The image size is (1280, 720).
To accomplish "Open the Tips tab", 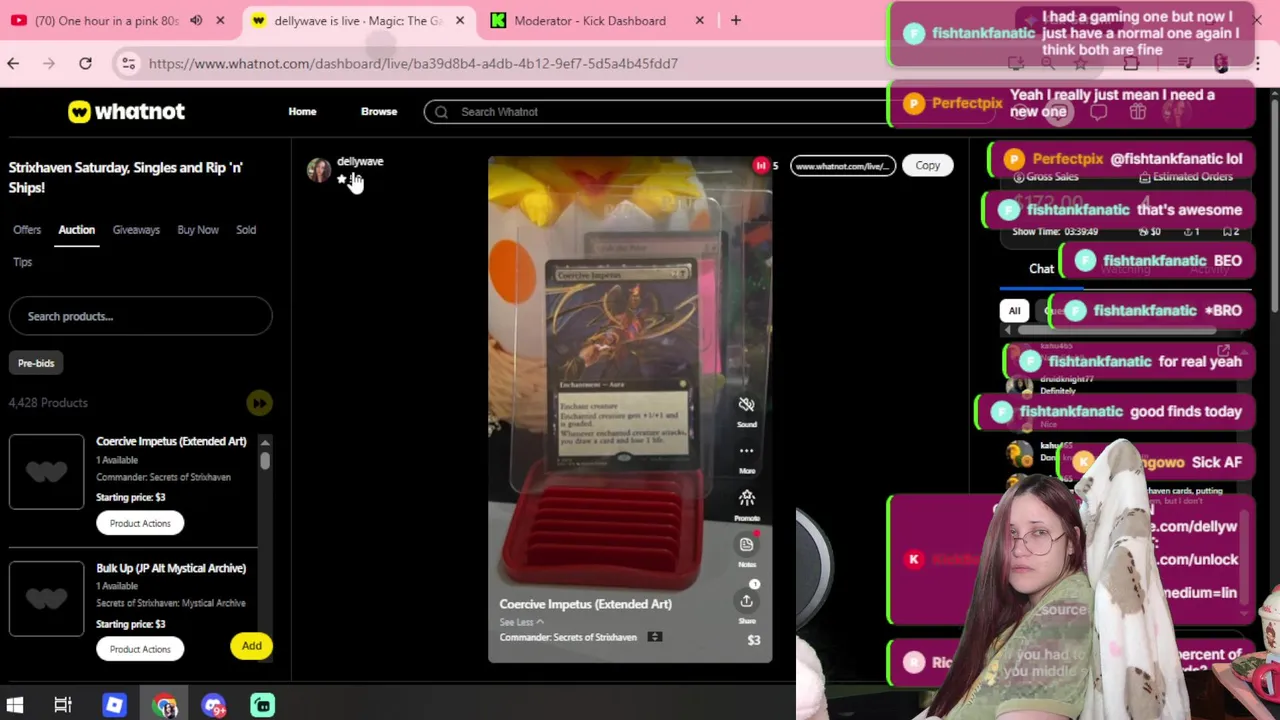I will (22, 262).
